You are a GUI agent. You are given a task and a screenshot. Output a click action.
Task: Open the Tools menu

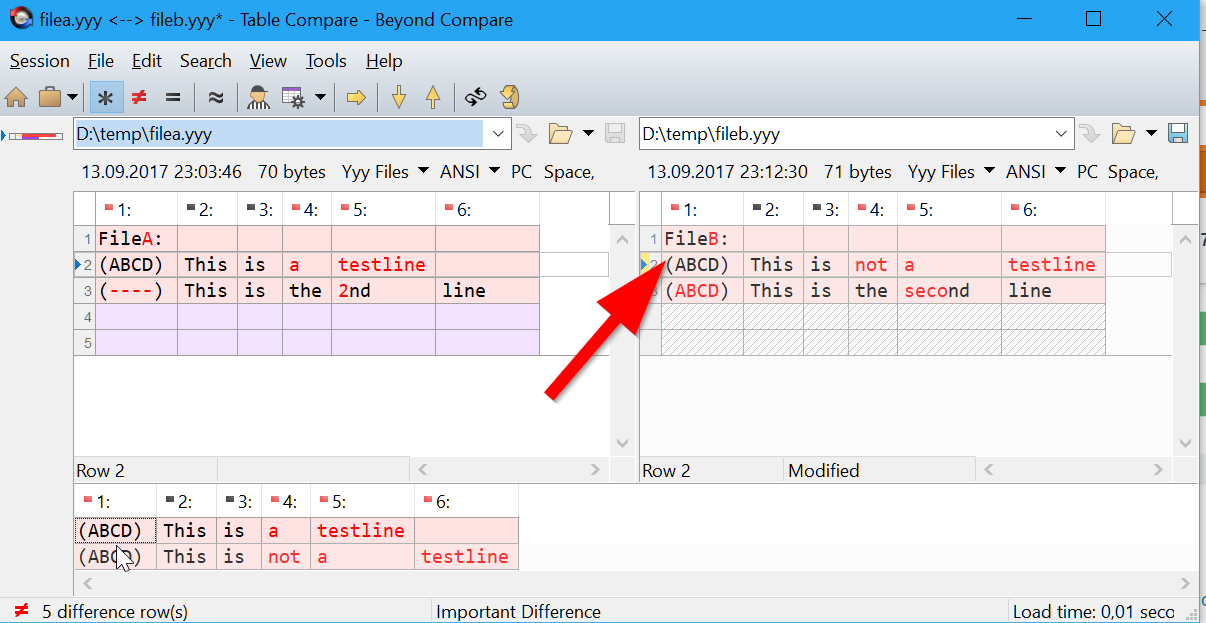(x=326, y=61)
